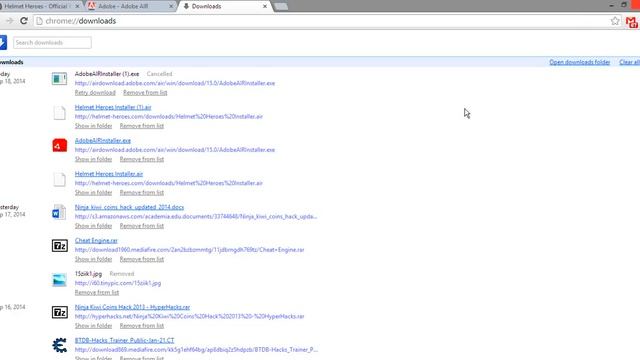Viewport: 640px width, 360px height.
Task: Open the Gmail extension icon in toolbar
Action: 631,22
